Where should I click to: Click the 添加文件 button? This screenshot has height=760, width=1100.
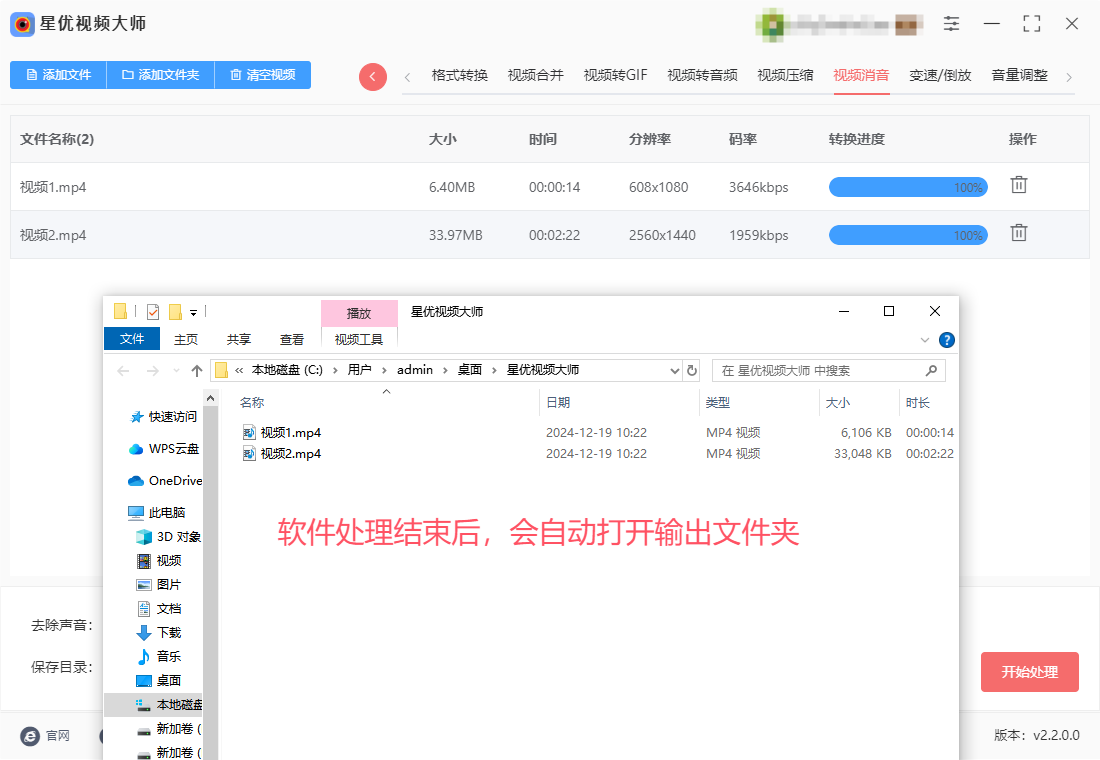pos(58,75)
